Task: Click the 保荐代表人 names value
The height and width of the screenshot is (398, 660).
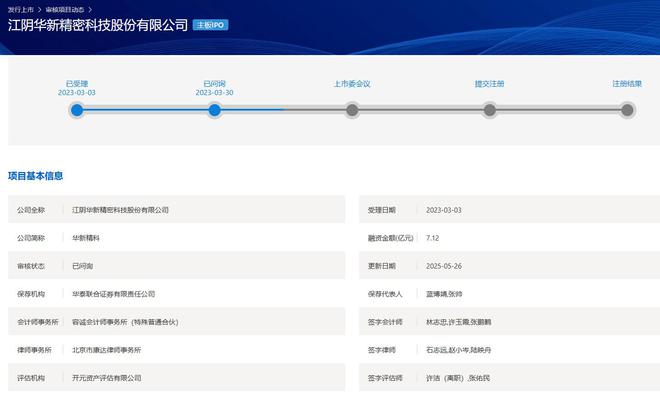Action: (444, 294)
